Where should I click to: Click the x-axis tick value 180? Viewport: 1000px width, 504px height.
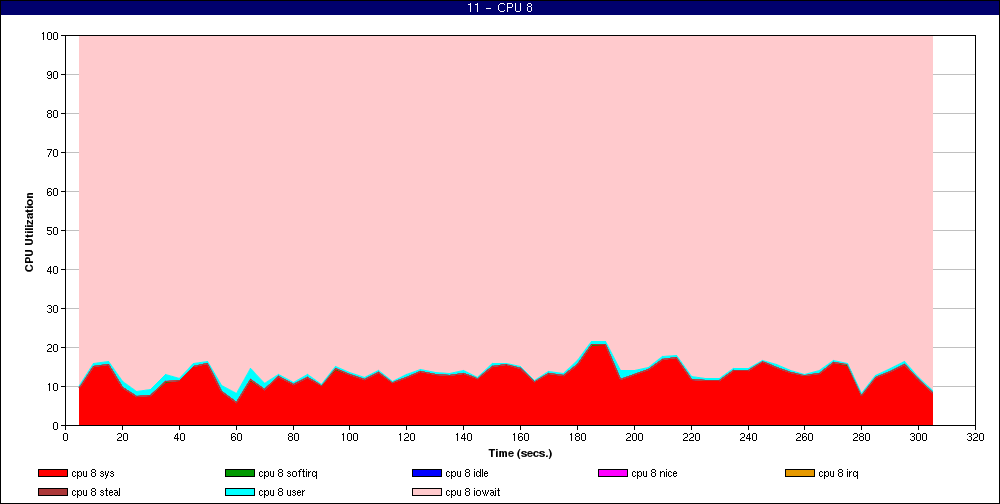click(577, 438)
